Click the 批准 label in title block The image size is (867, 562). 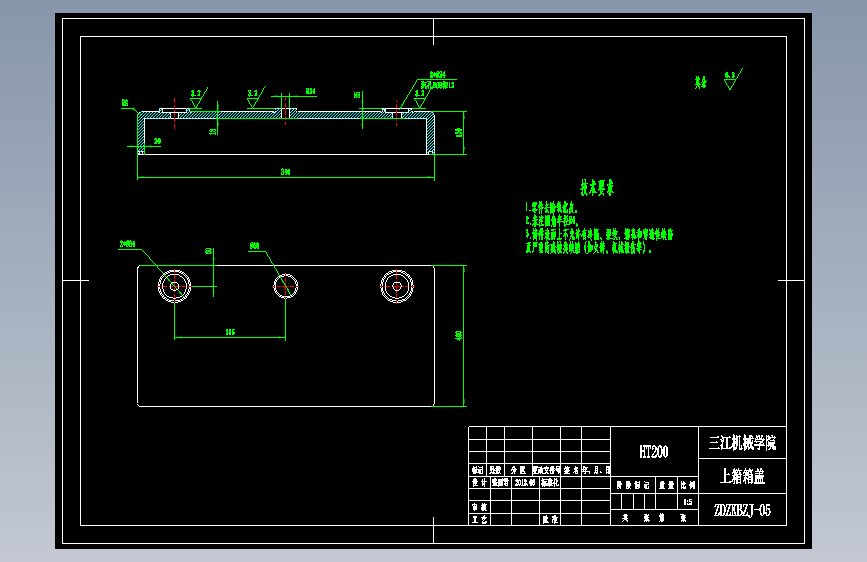(550, 519)
